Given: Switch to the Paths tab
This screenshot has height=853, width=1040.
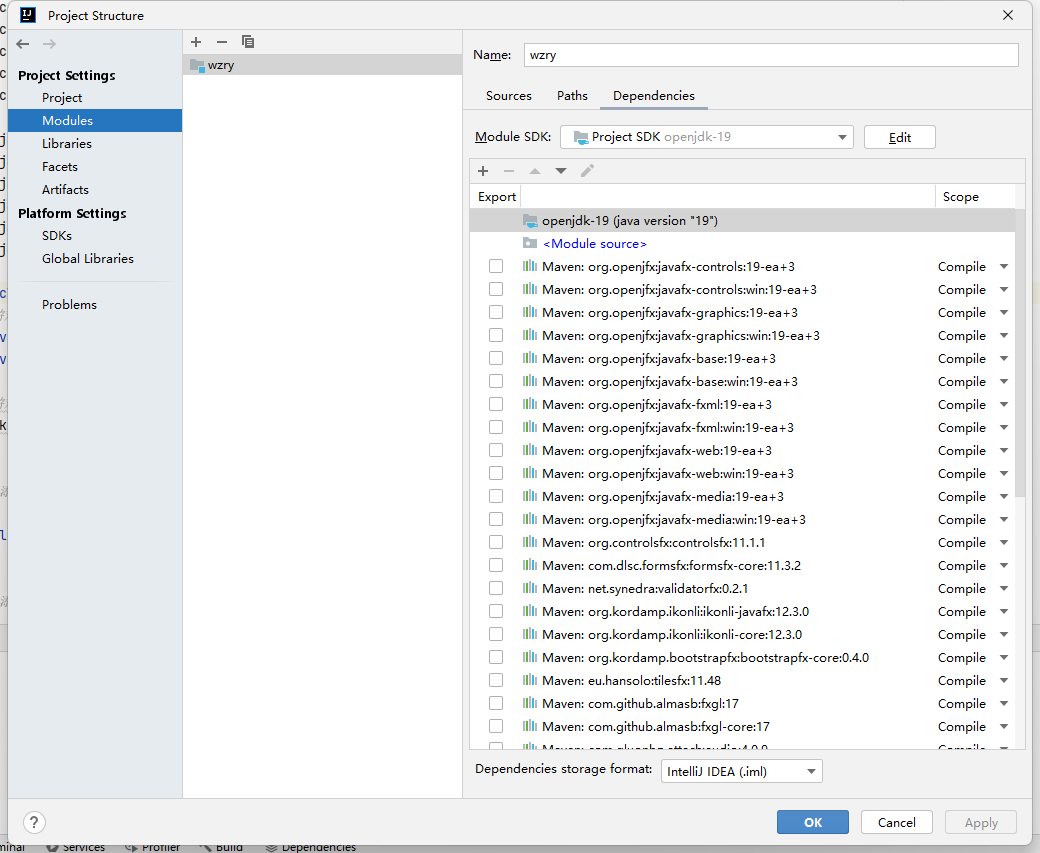Looking at the screenshot, I should (x=572, y=96).
